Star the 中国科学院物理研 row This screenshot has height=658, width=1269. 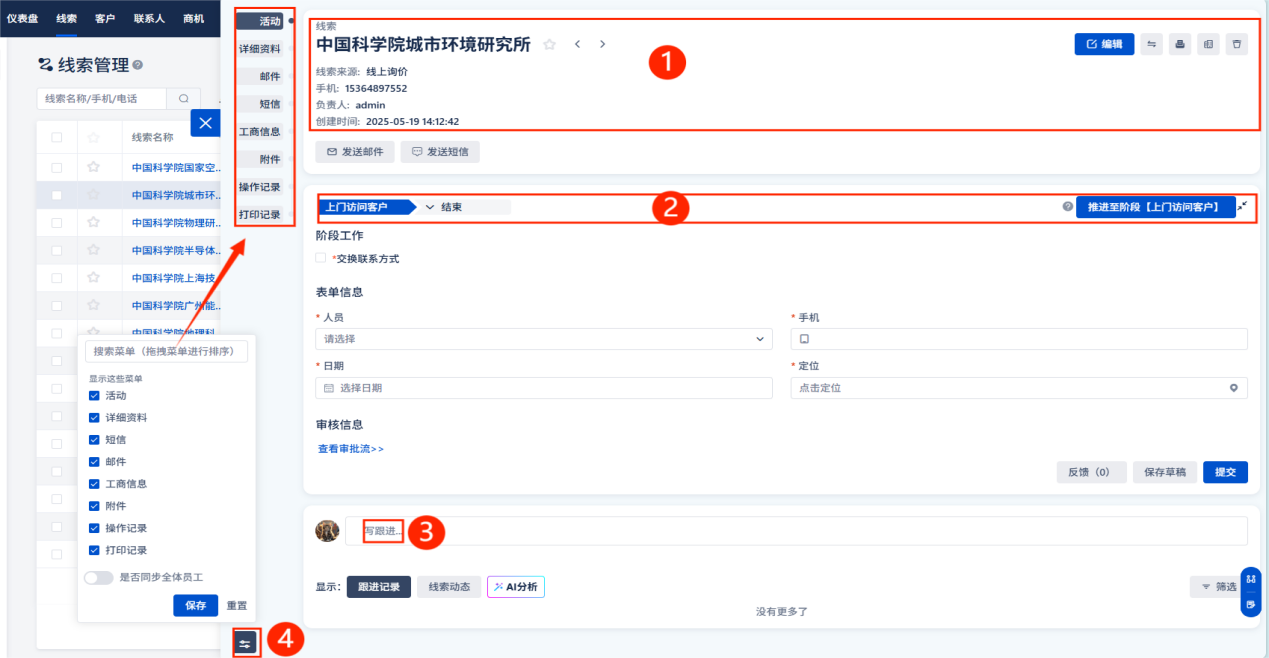(94, 222)
